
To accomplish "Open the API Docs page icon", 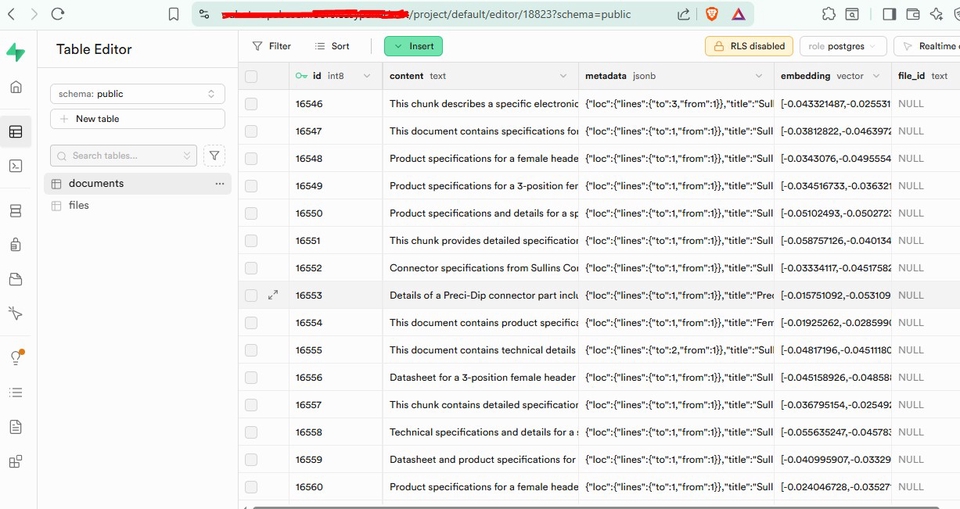I will [x=16, y=427].
